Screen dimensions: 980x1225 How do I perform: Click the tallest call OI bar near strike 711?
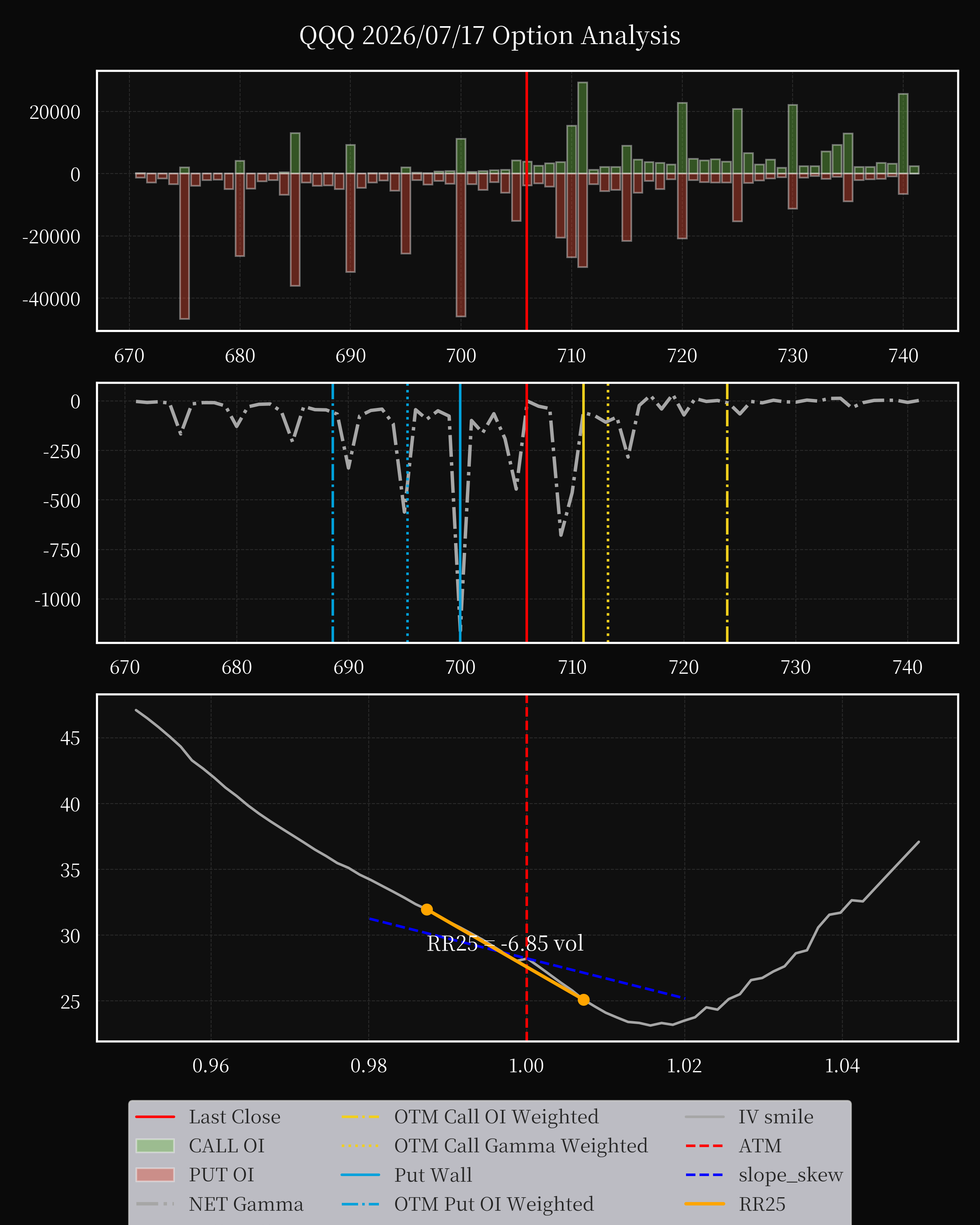[582, 128]
